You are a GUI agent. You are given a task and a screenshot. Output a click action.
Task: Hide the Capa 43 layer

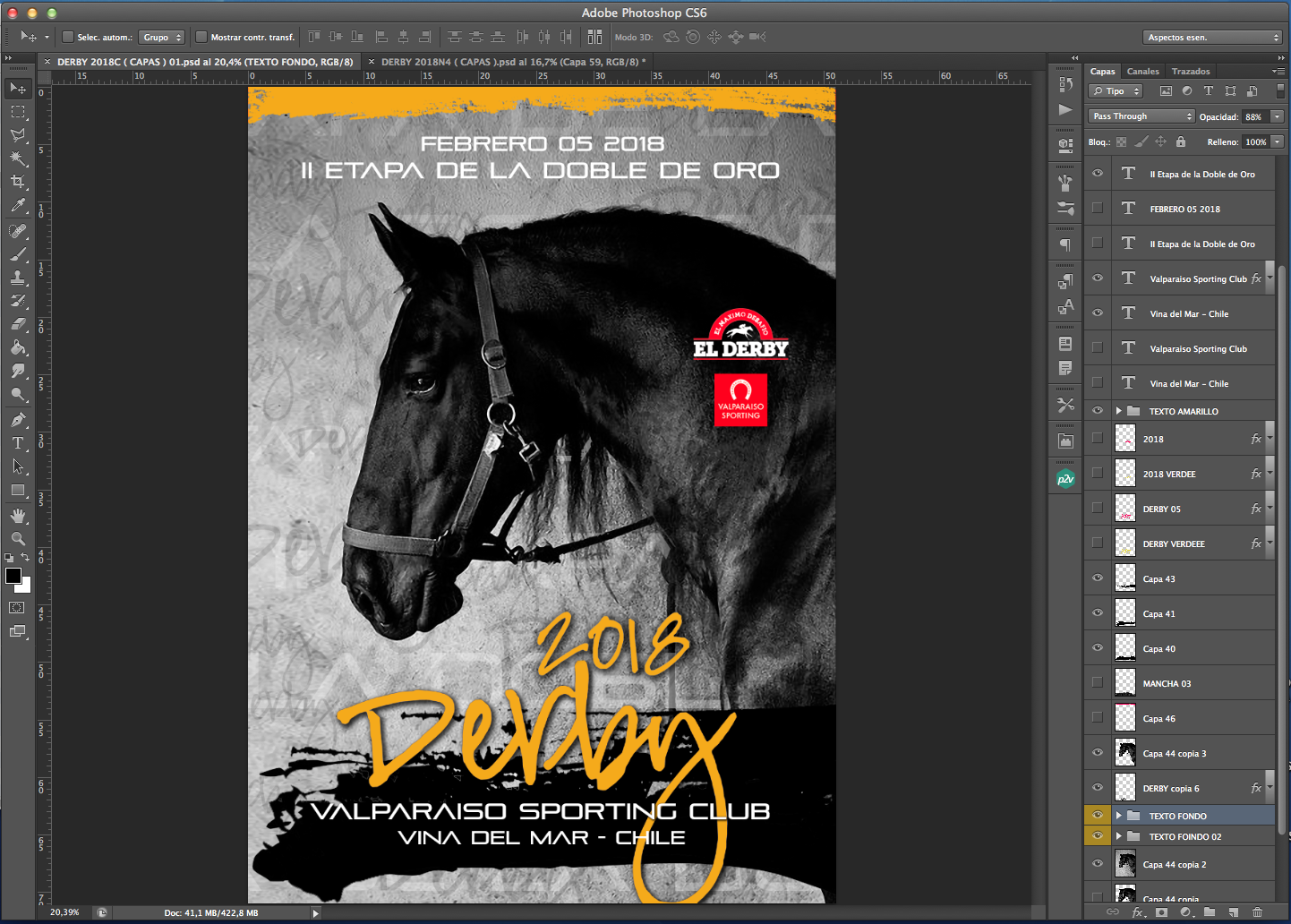click(1097, 578)
